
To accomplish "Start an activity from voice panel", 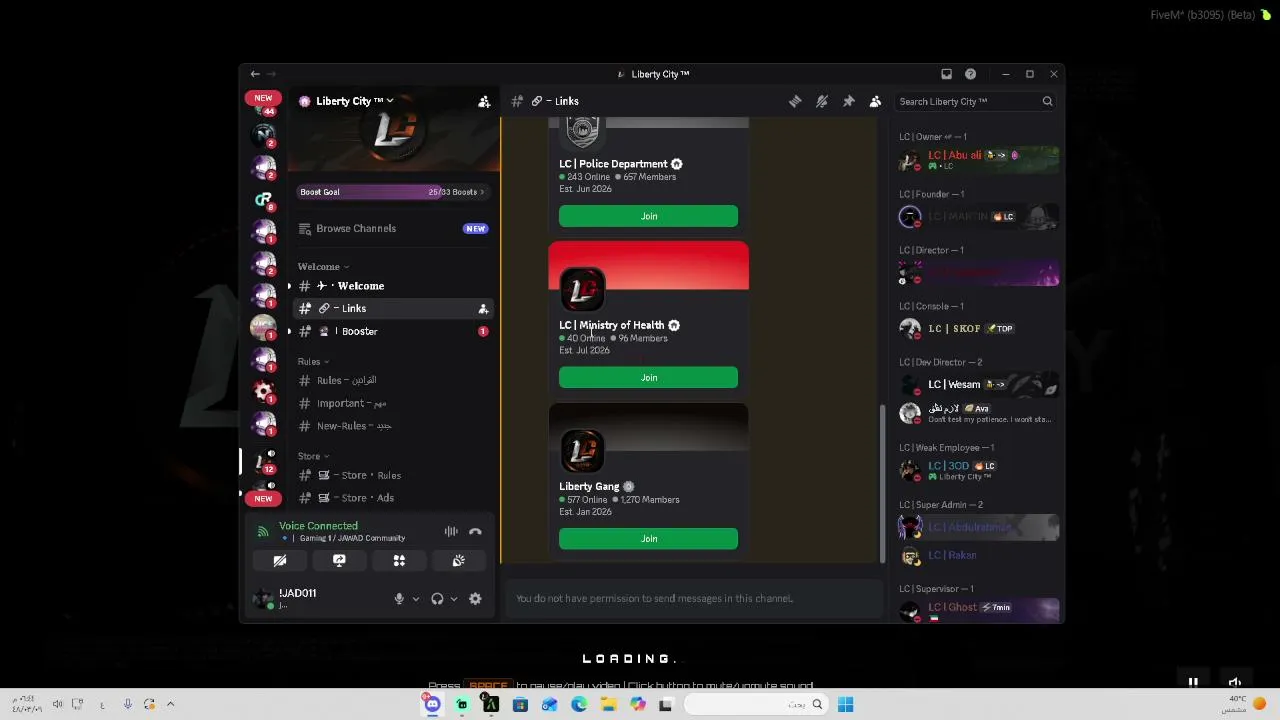I will (399, 561).
